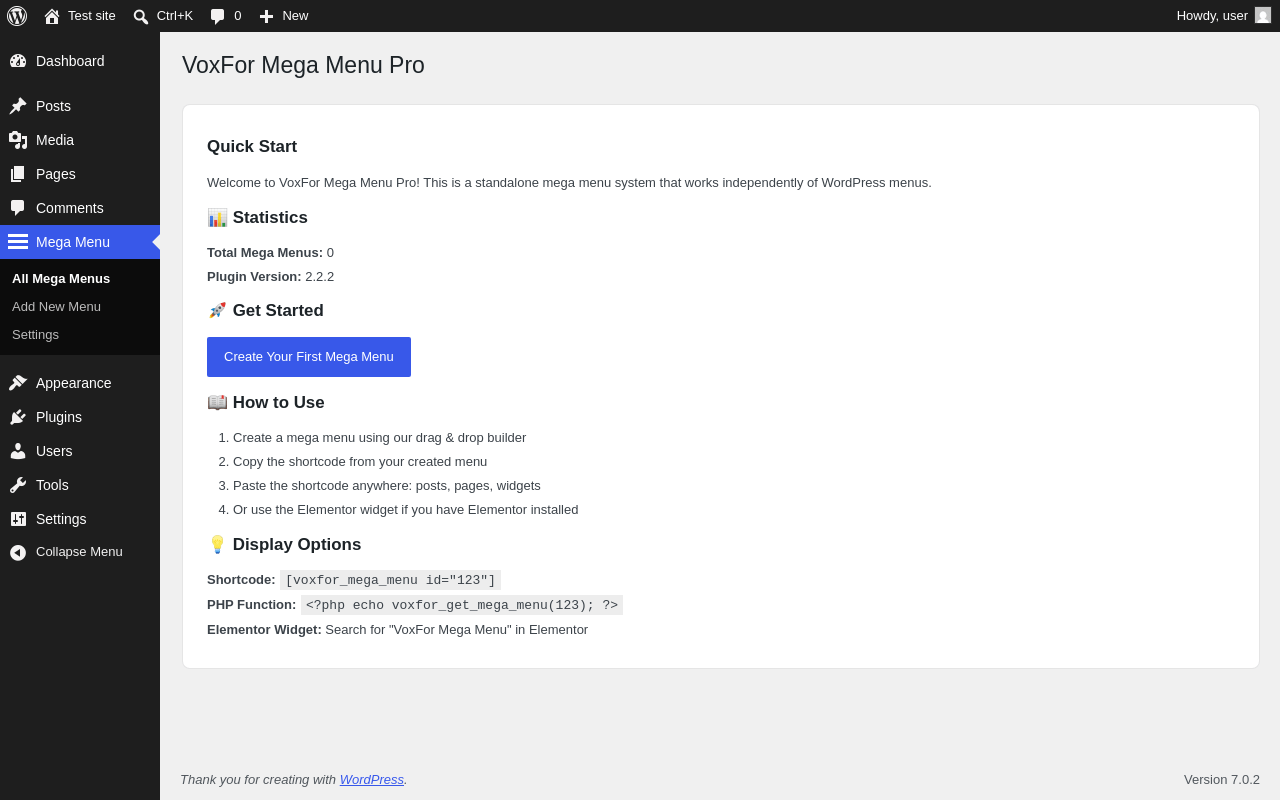Click the Plugins plug icon

(18, 417)
